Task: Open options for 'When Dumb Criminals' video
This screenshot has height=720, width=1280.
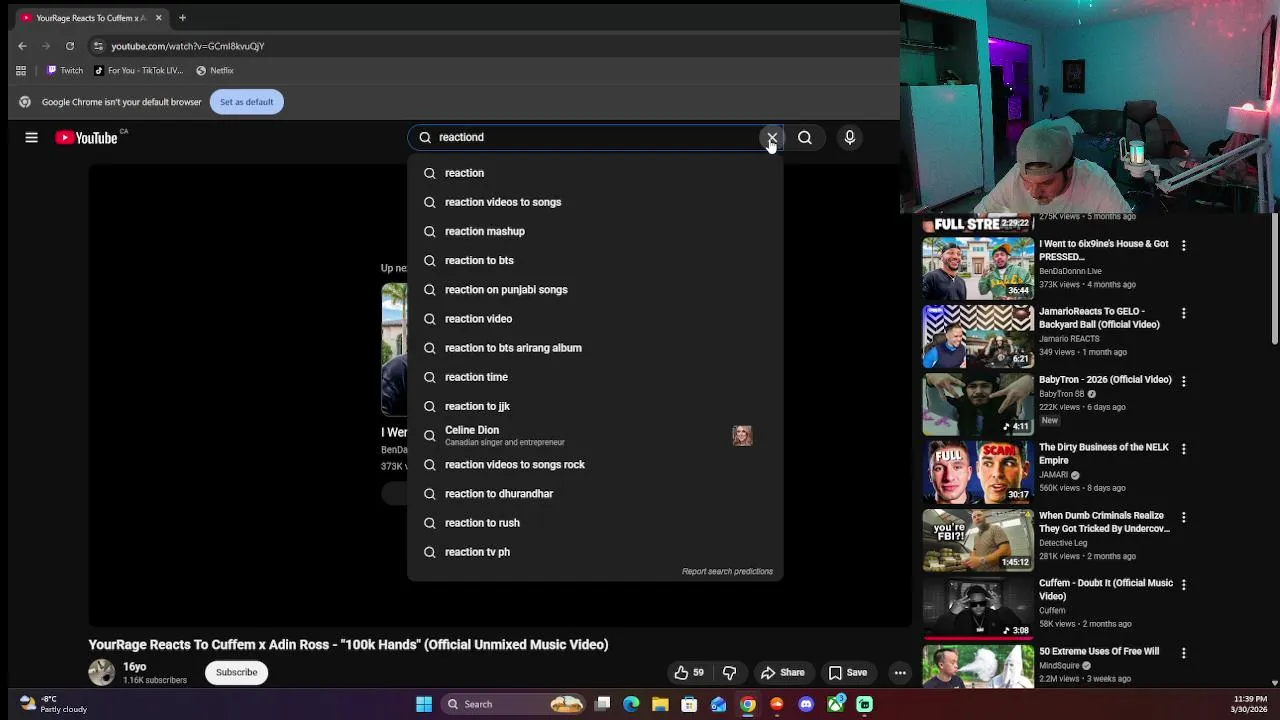Action: tap(1184, 518)
